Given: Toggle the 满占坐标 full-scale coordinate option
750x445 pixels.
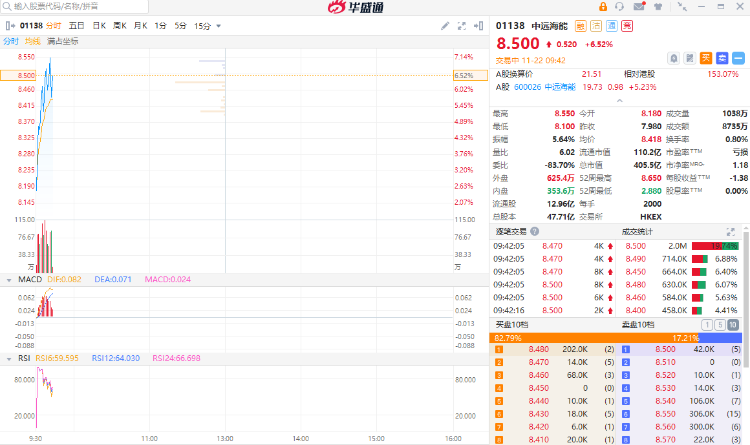Looking at the screenshot, I should coord(62,41).
